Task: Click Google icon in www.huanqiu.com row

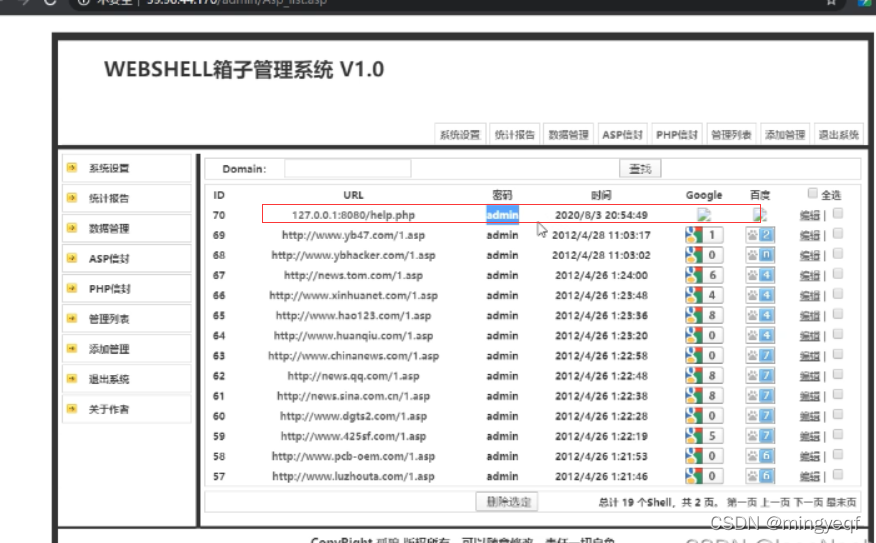Action: 704,336
